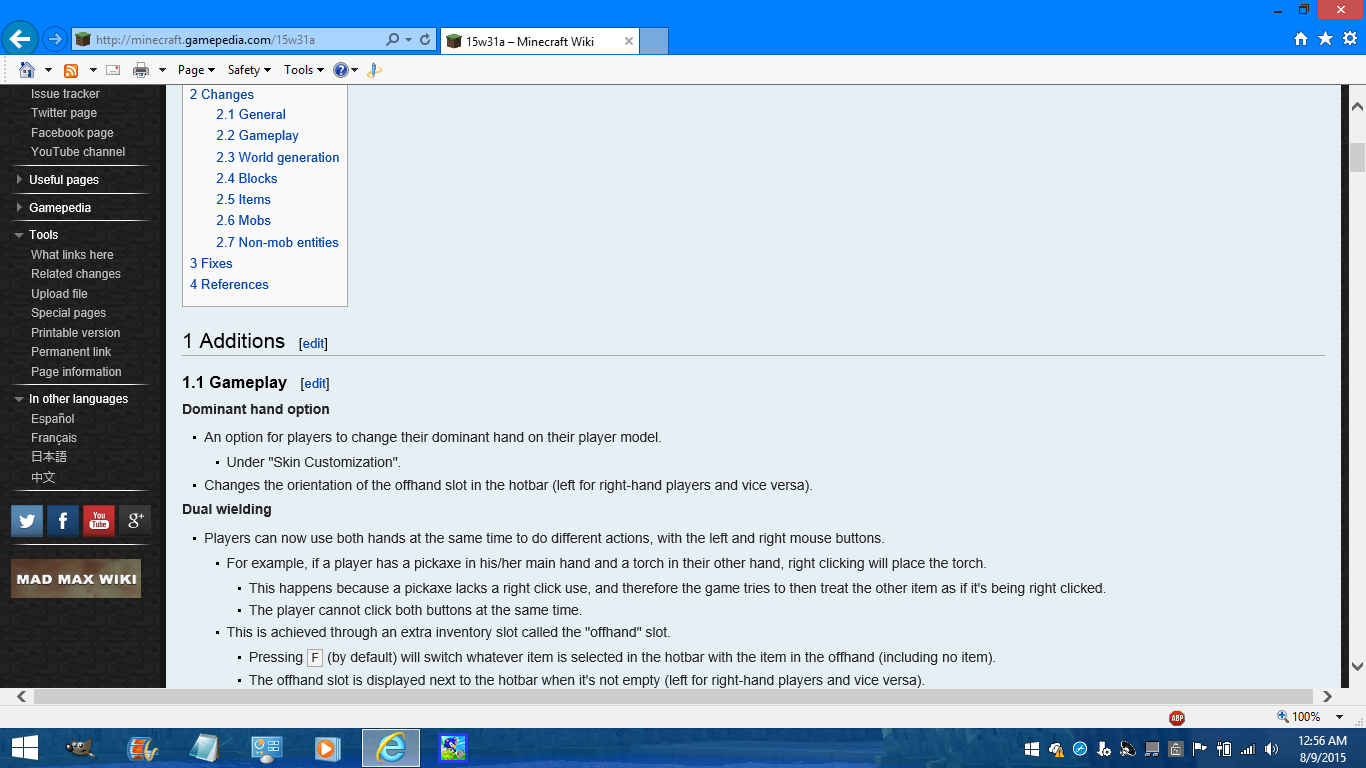1366x768 pixels.
Task: Open the address bar autocomplete dropdown arrow
Action: click(408, 40)
